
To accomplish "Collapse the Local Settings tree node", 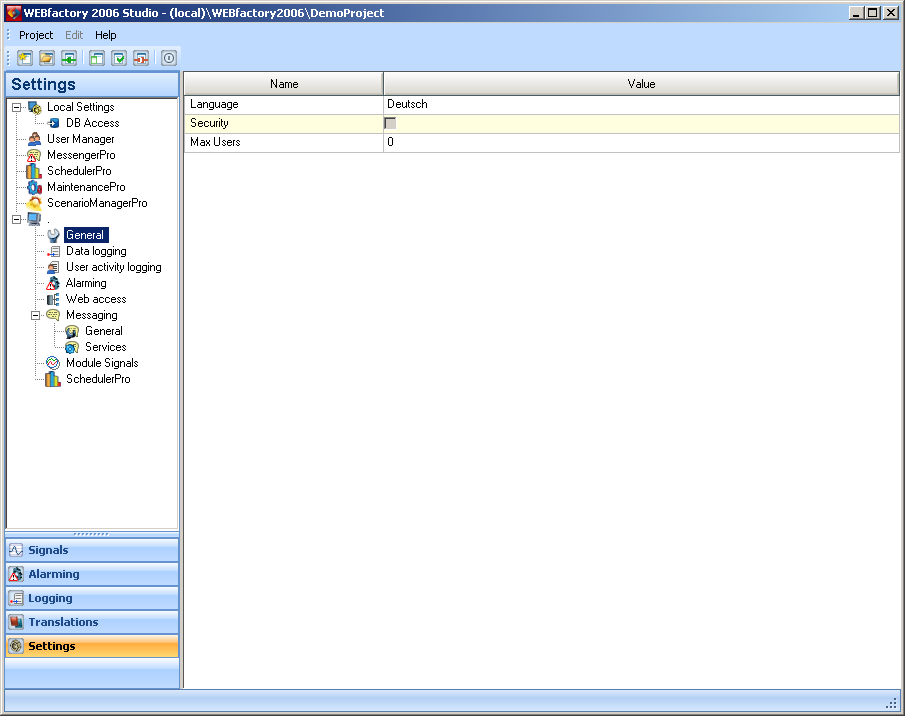I will click(x=16, y=107).
